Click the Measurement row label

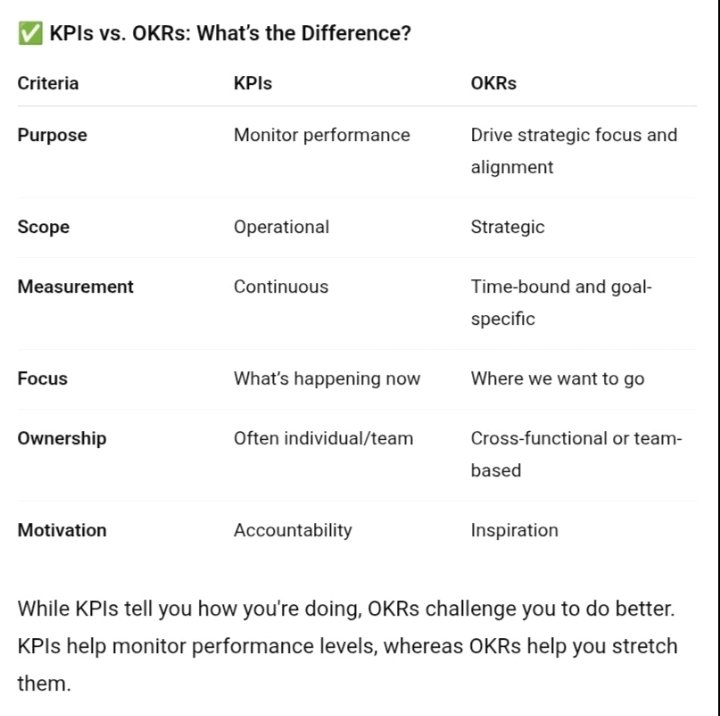click(x=75, y=287)
